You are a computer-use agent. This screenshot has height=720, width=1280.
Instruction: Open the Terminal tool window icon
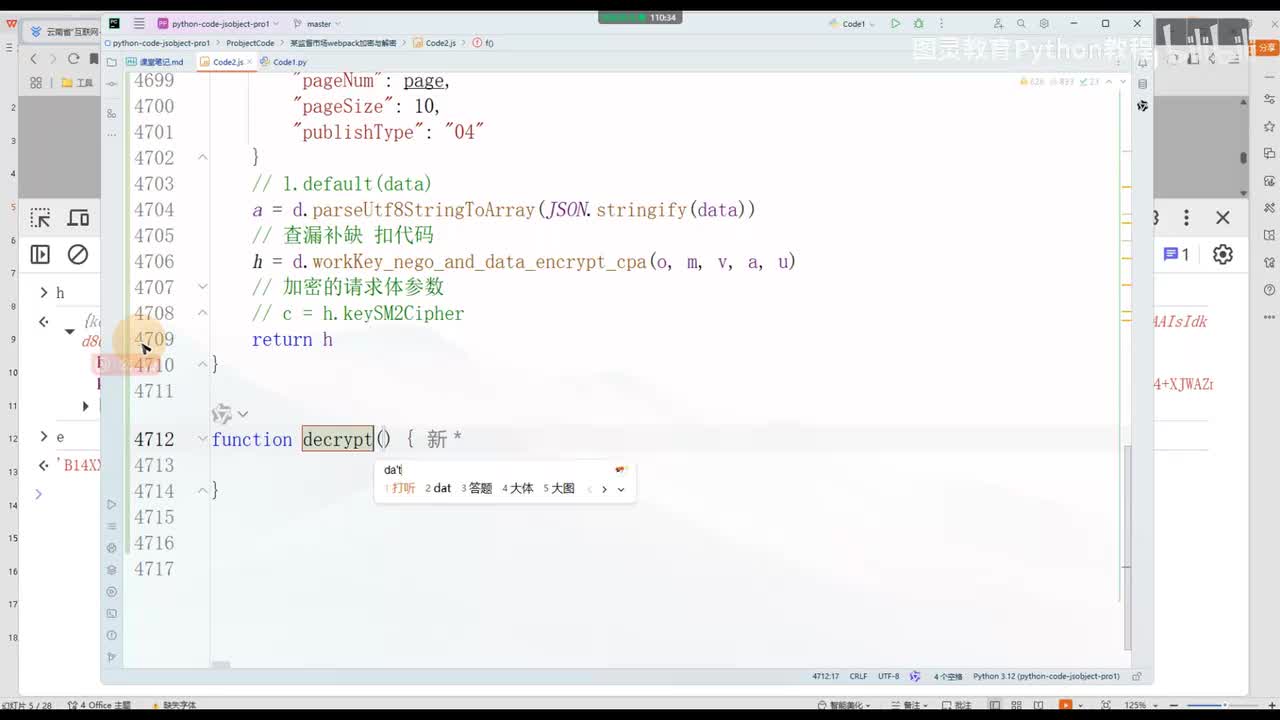[x=112, y=614]
